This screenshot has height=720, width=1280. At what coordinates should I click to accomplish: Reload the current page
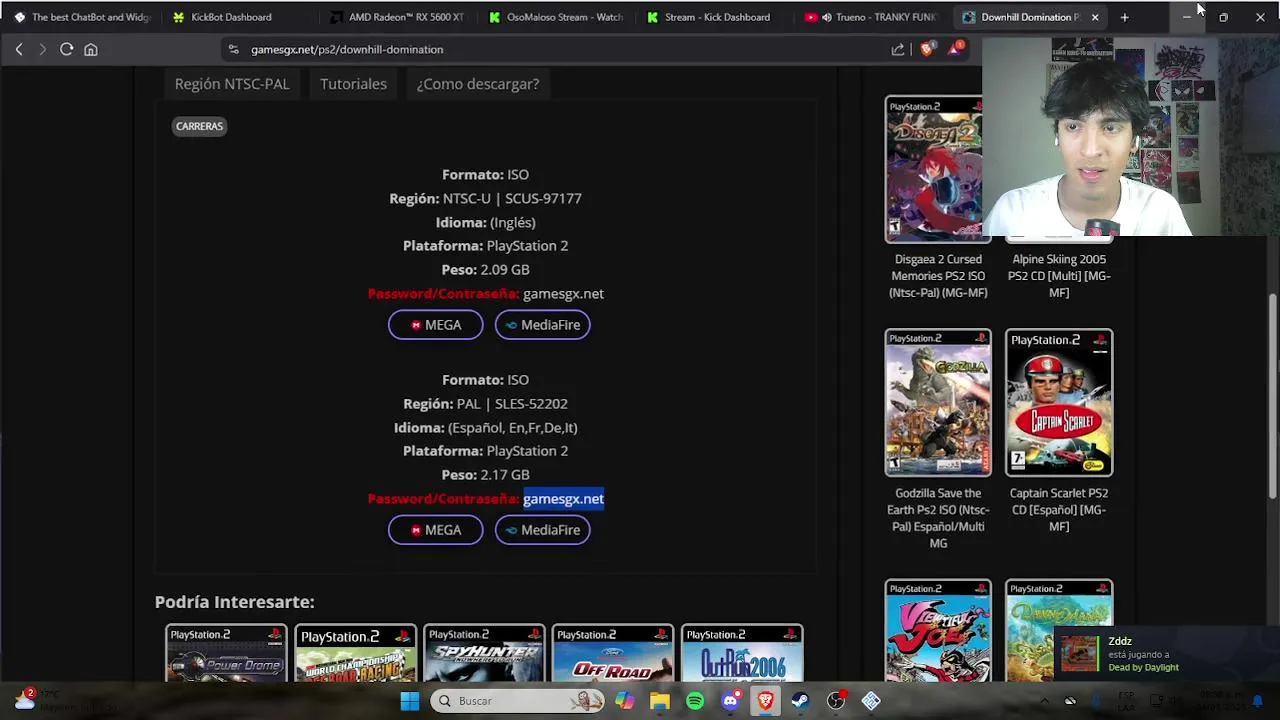click(x=66, y=49)
